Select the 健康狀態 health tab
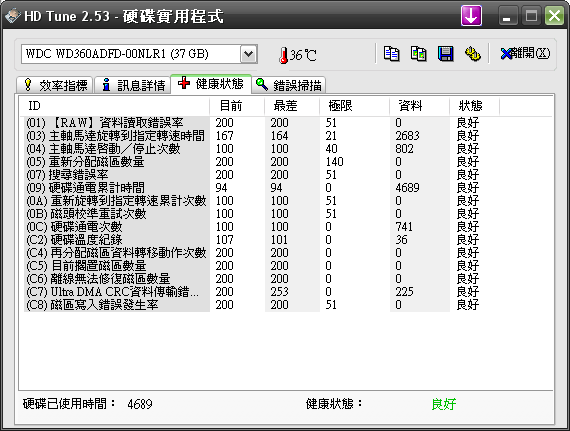This screenshot has width=570, height=431. (211, 84)
